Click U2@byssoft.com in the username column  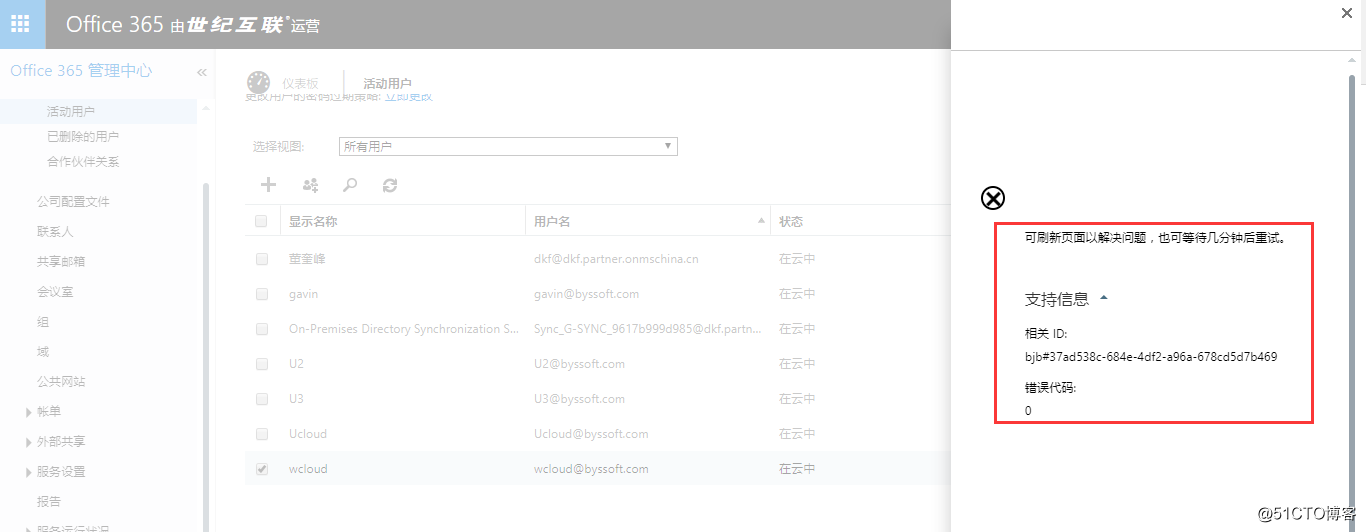(580, 364)
